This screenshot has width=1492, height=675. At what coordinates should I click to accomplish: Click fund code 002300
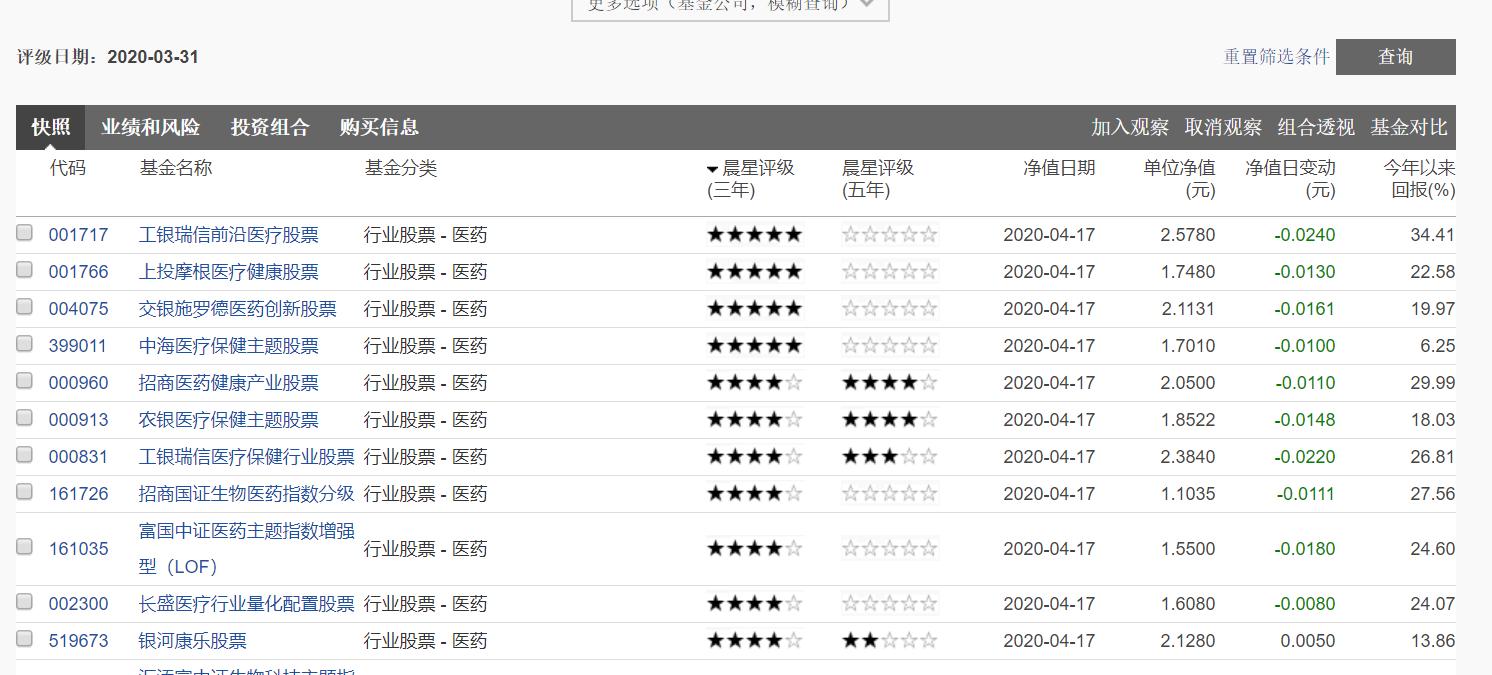tap(78, 604)
